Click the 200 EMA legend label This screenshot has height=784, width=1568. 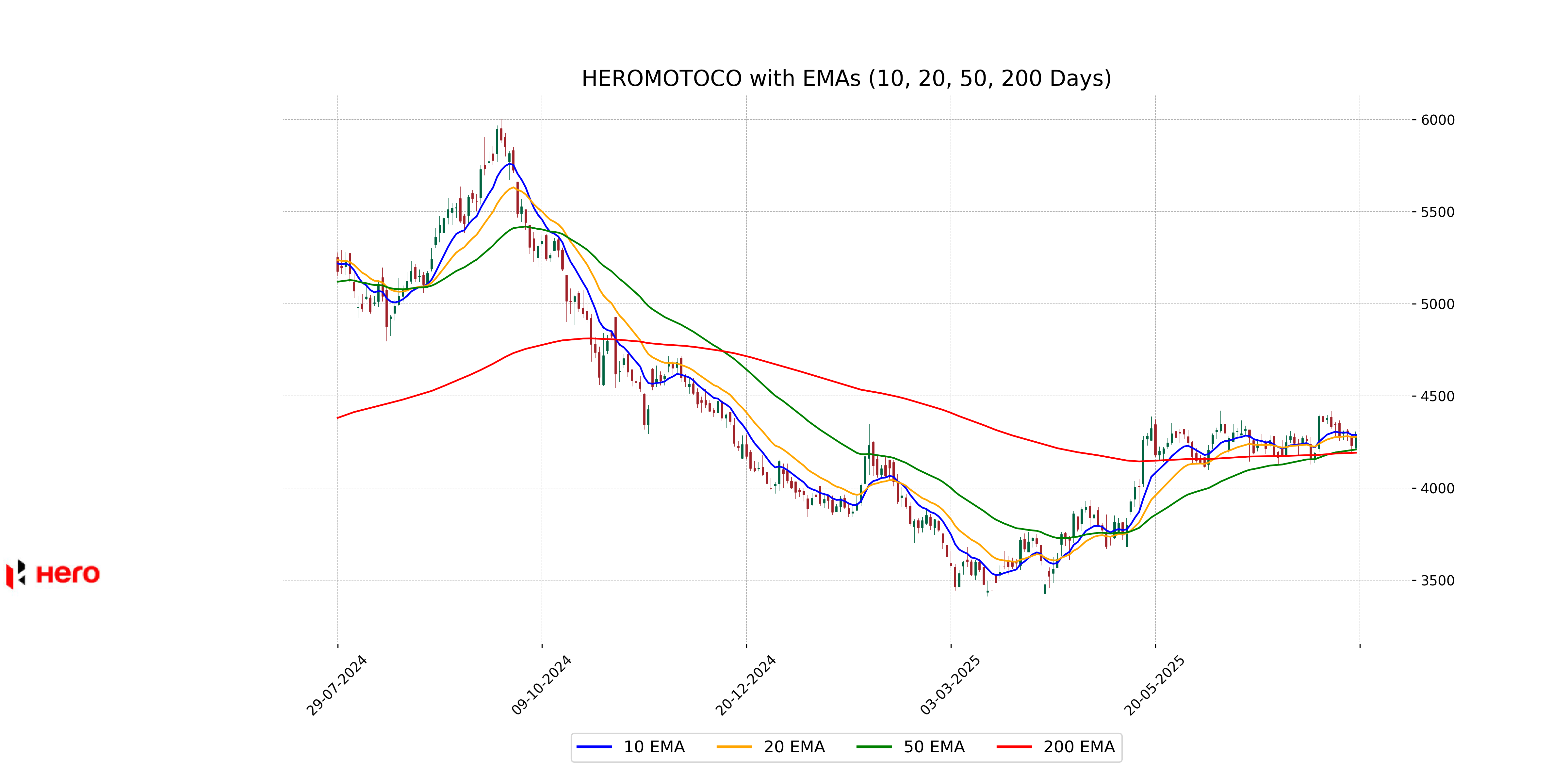tap(1079, 747)
